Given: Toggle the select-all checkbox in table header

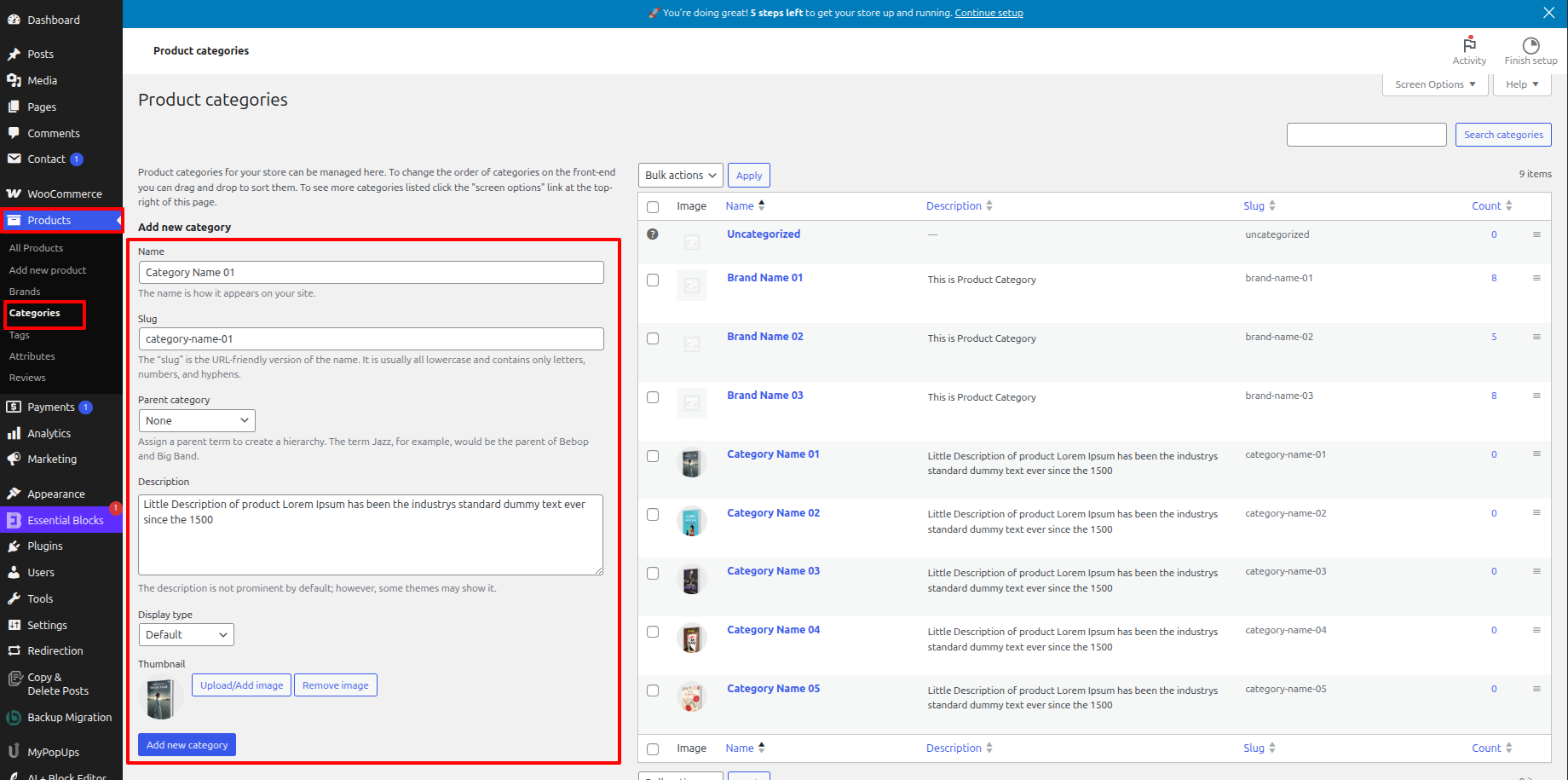Looking at the screenshot, I should coord(653,207).
